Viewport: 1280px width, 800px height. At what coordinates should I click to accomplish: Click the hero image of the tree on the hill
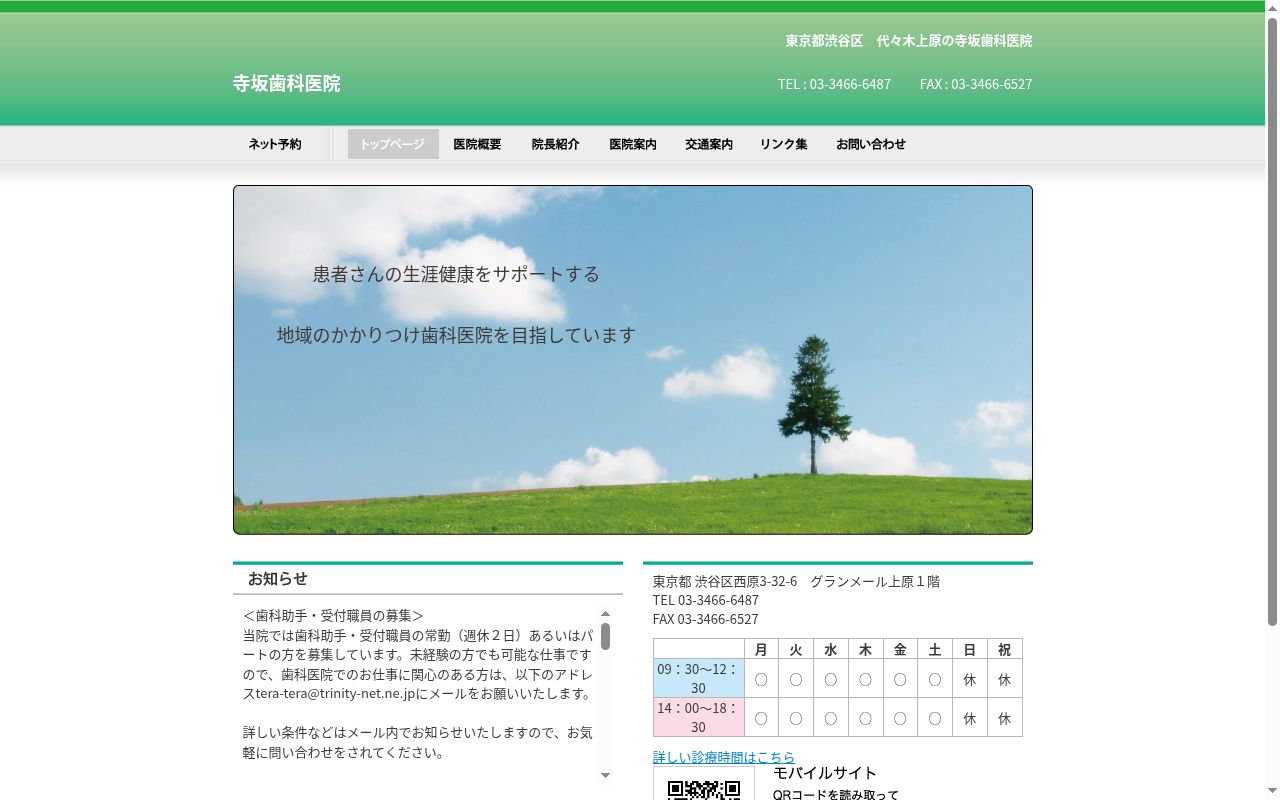point(633,360)
